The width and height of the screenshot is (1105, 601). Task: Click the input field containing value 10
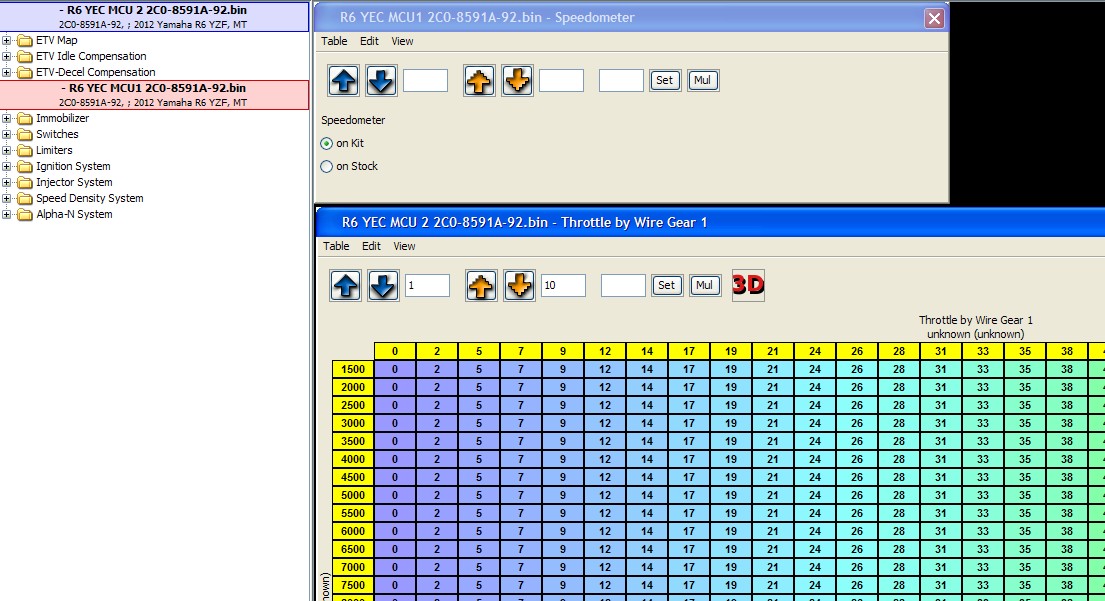point(563,286)
